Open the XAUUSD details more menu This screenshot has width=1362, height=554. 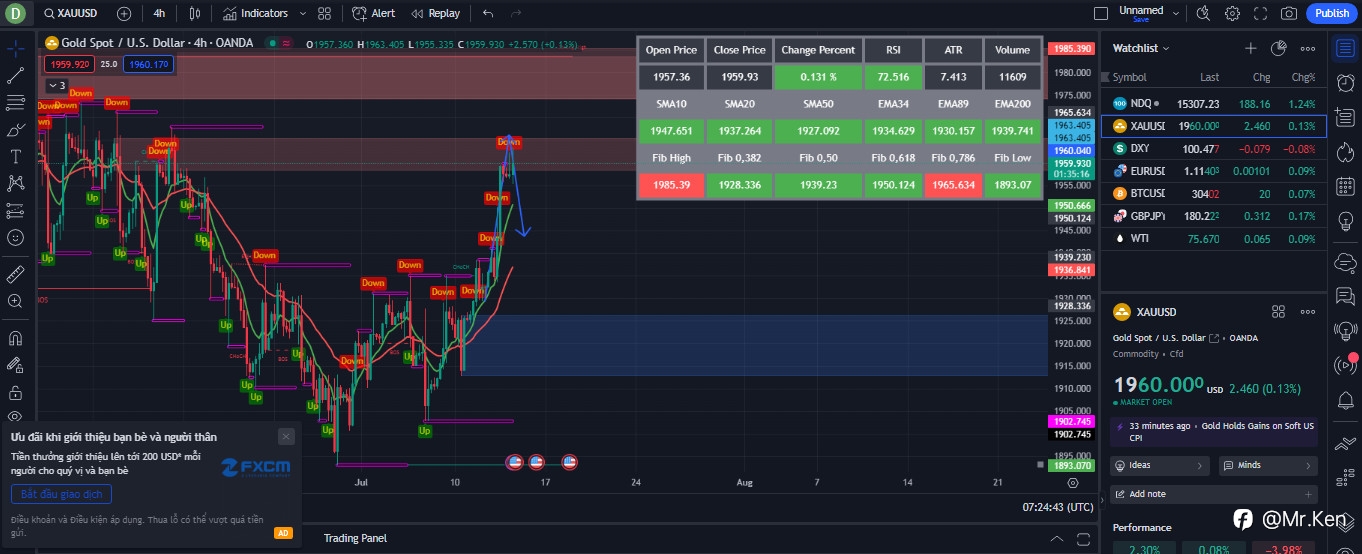[1308, 312]
